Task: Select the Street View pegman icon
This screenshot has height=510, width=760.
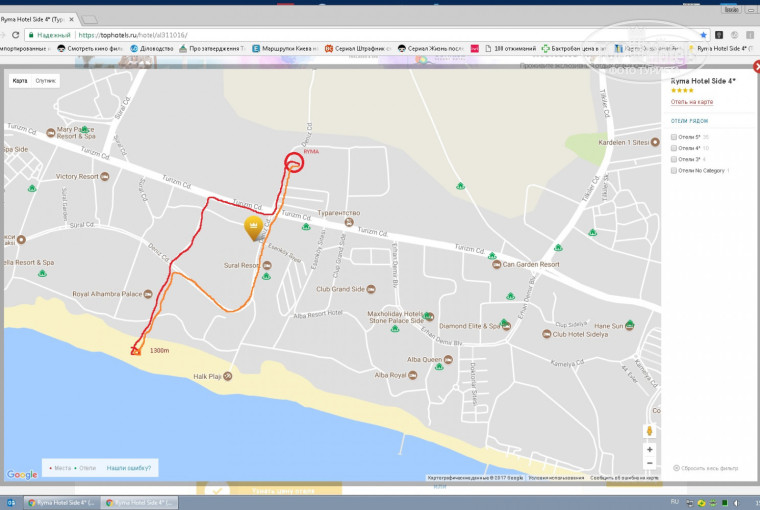Action: (649, 430)
